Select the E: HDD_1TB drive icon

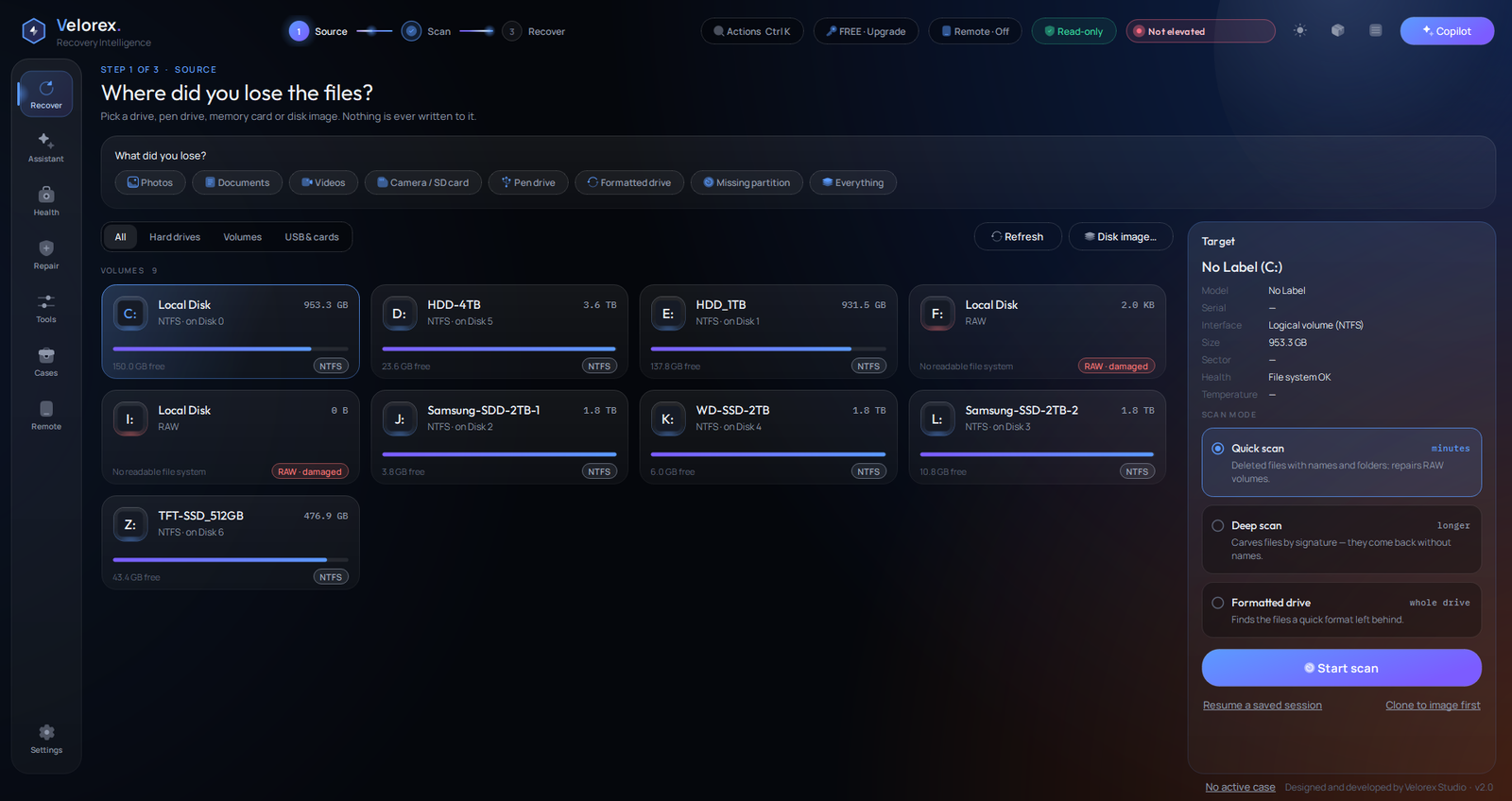668,314
